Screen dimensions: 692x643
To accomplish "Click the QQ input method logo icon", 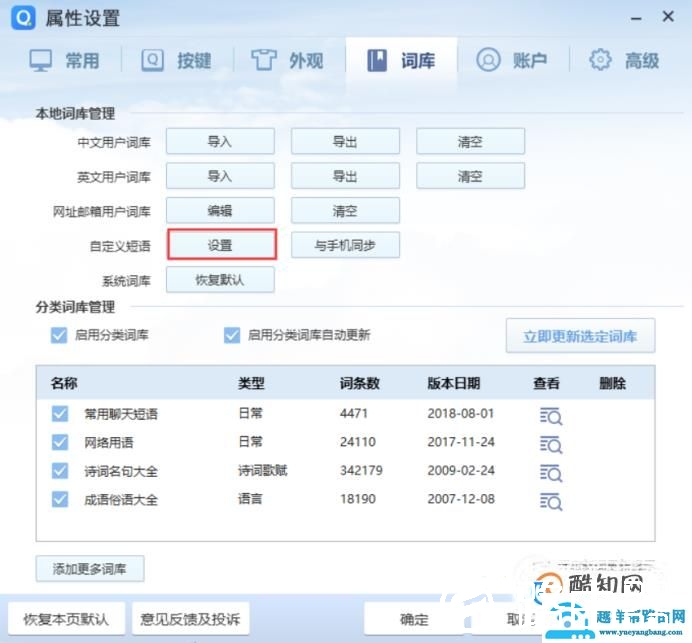I will pos(23,18).
